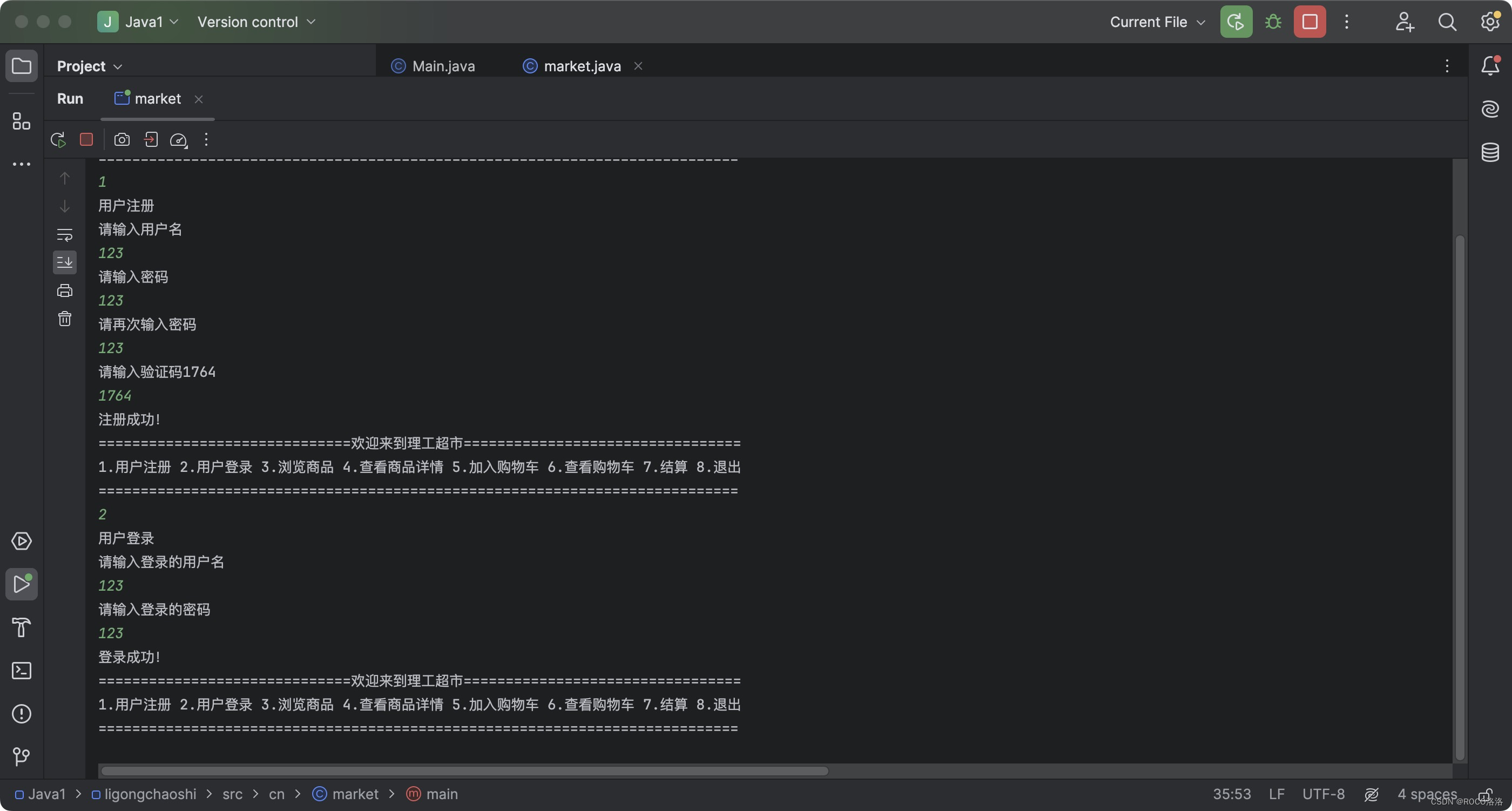Open Search Everywhere magnifier
This screenshot has height=811, width=1512.
pos(1447,22)
